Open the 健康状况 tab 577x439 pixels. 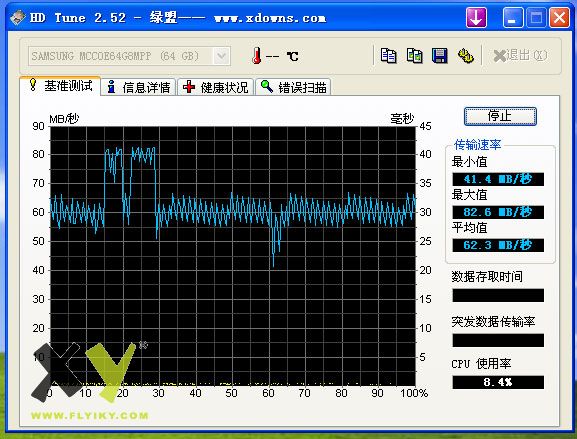pos(216,87)
